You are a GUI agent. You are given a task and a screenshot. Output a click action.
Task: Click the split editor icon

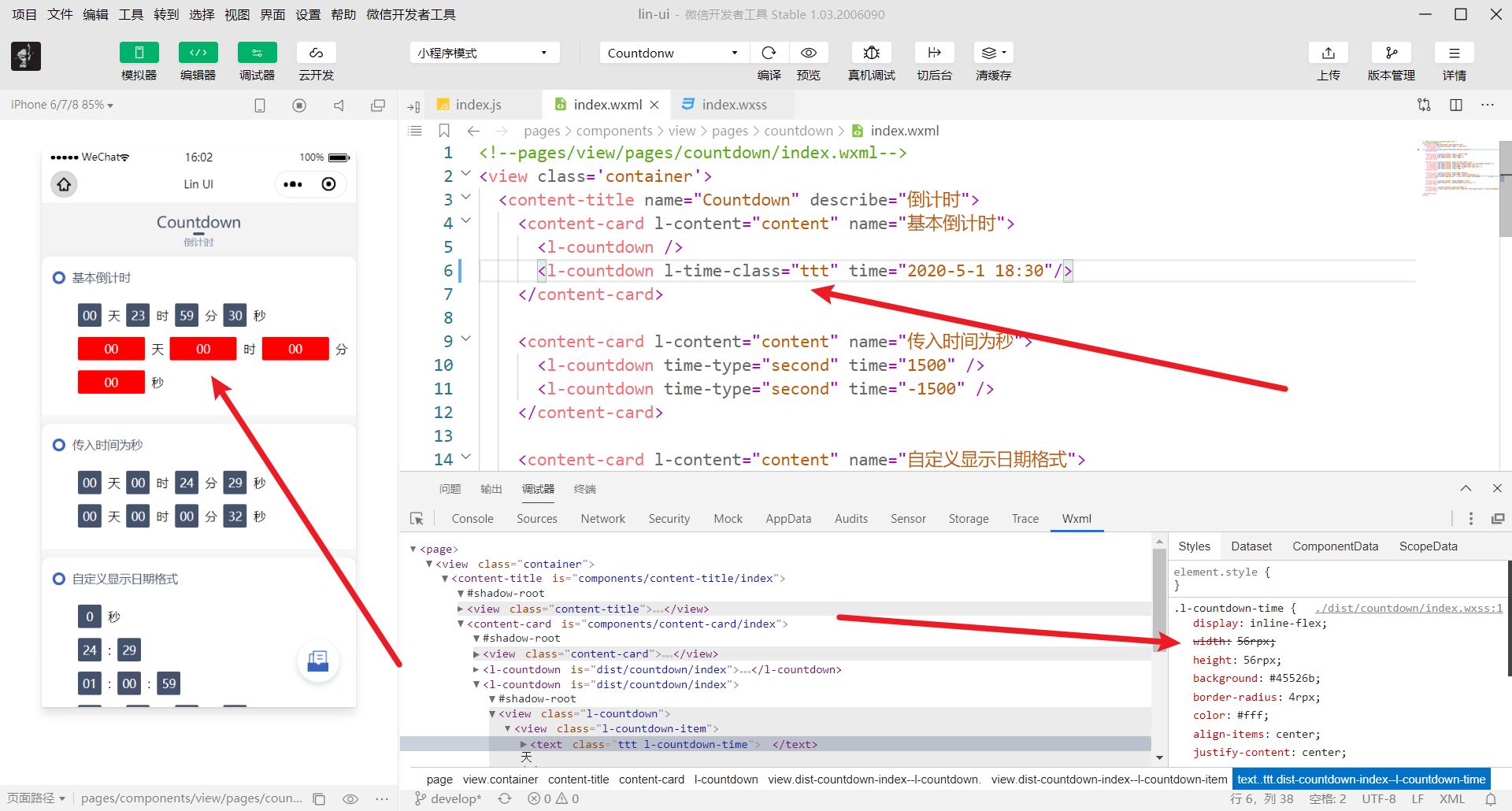[1455, 105]
